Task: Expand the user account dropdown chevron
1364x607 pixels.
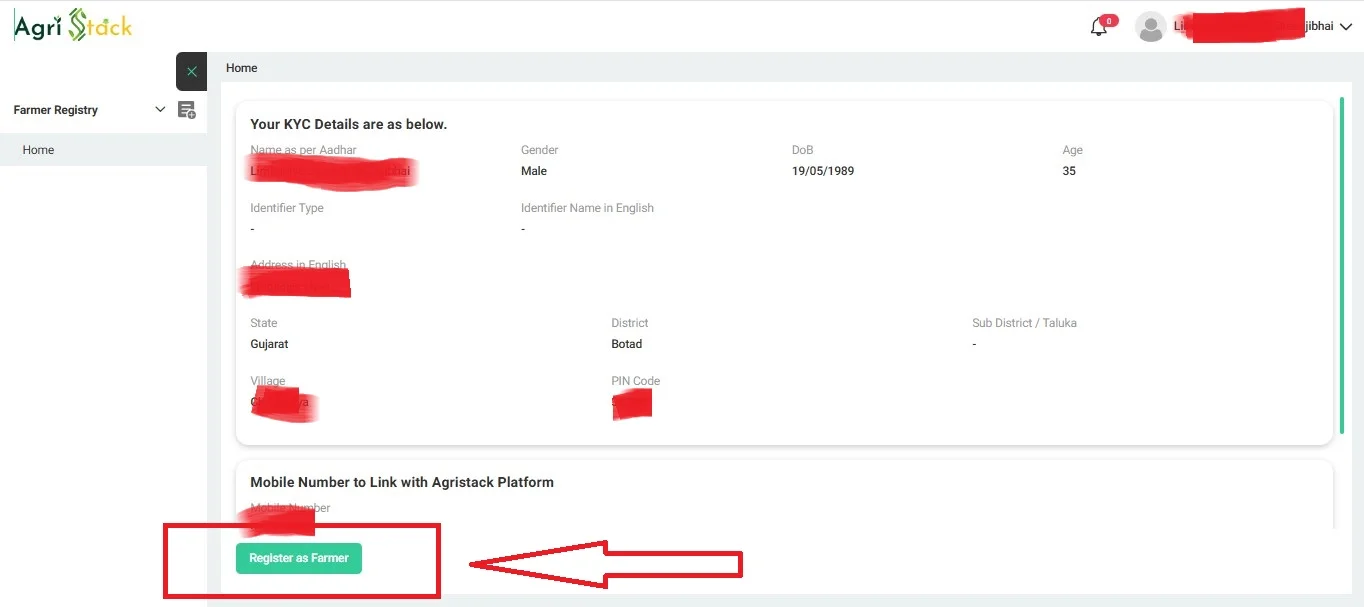Action: (x=1345, y=27)
